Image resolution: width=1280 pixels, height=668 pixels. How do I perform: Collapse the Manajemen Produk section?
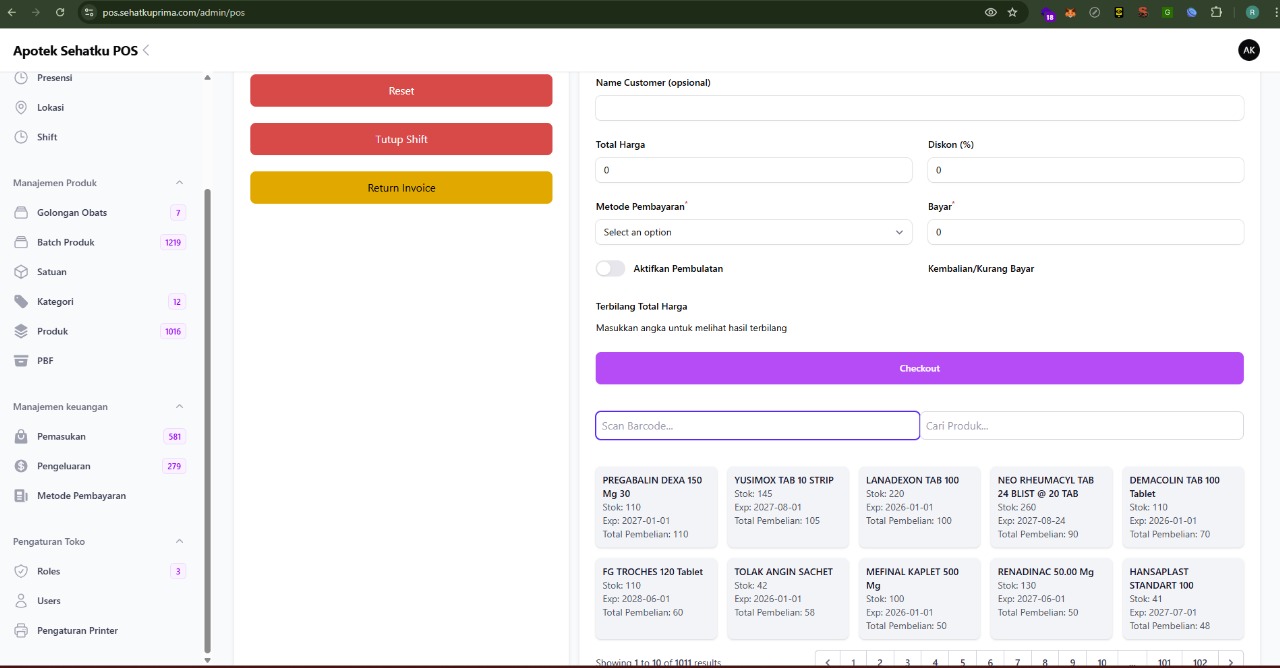180,183
